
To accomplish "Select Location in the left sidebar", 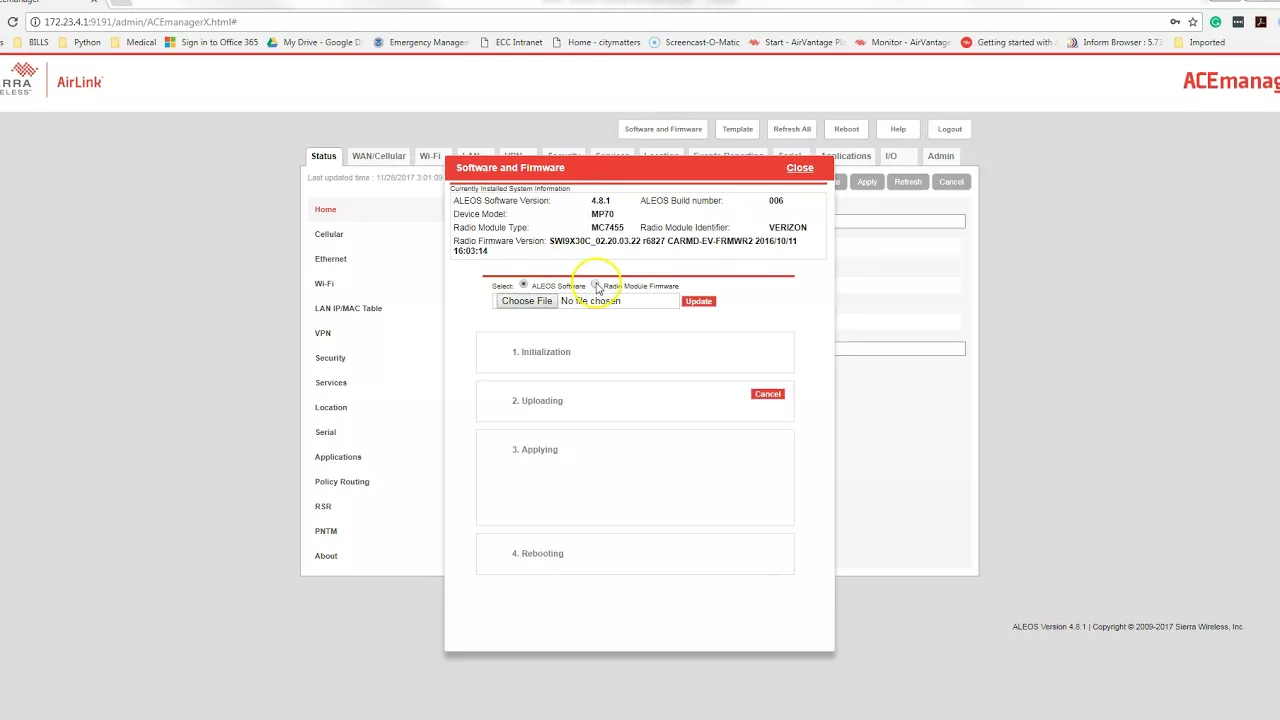I will 331,407.
